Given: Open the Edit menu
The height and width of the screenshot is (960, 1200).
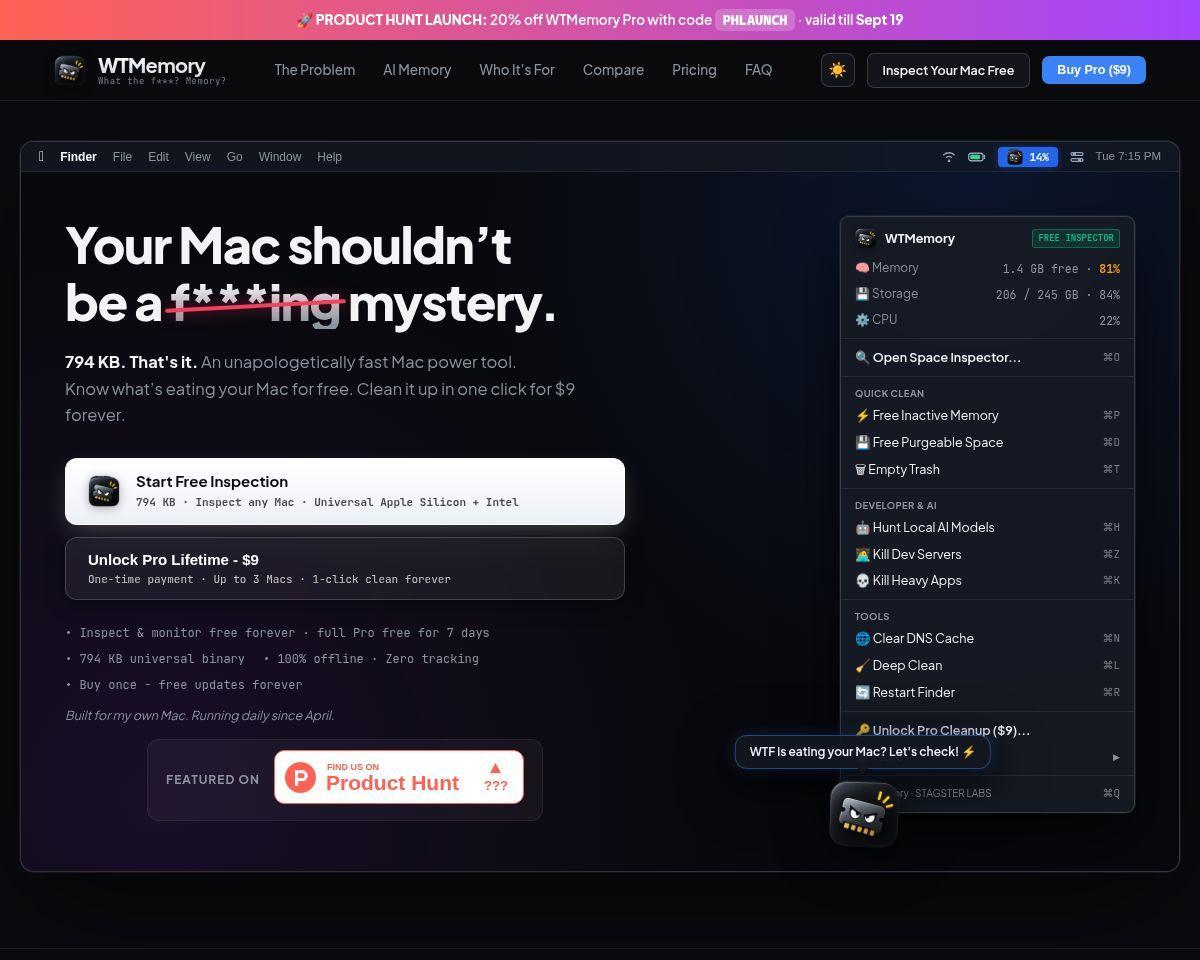Looking at the screenshot, I should click(x=158, y=157).
